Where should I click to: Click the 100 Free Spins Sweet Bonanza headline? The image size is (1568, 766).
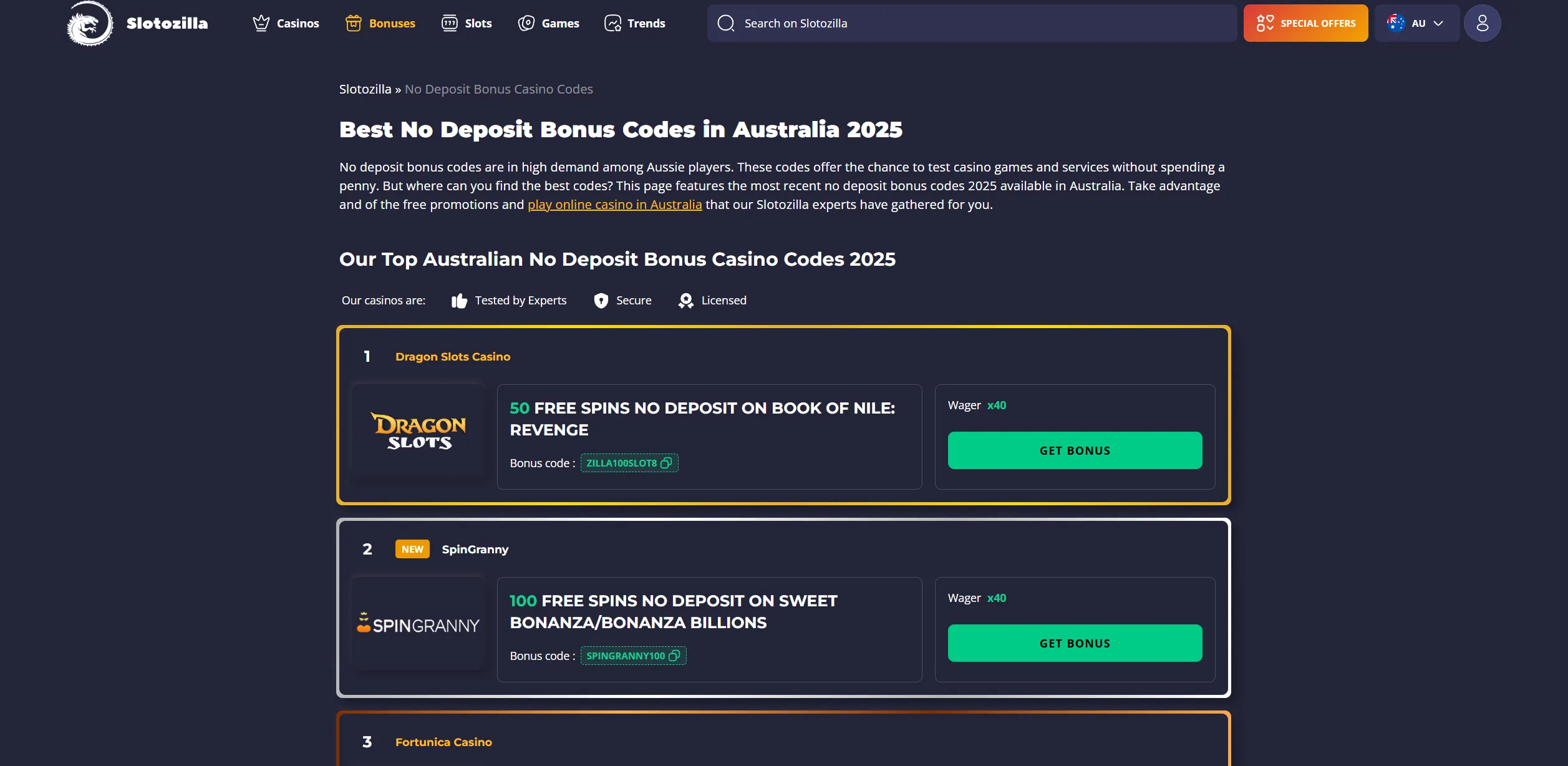point(674,612)
